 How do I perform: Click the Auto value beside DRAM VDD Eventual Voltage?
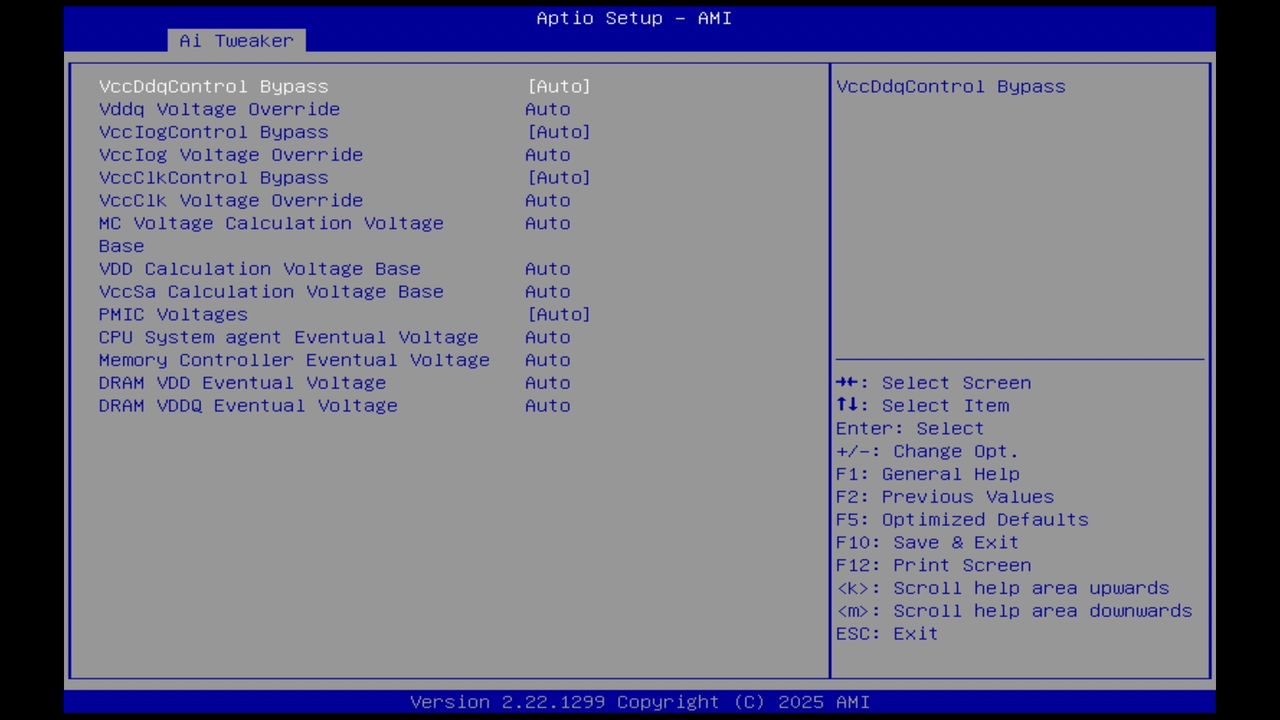point(547,383)
